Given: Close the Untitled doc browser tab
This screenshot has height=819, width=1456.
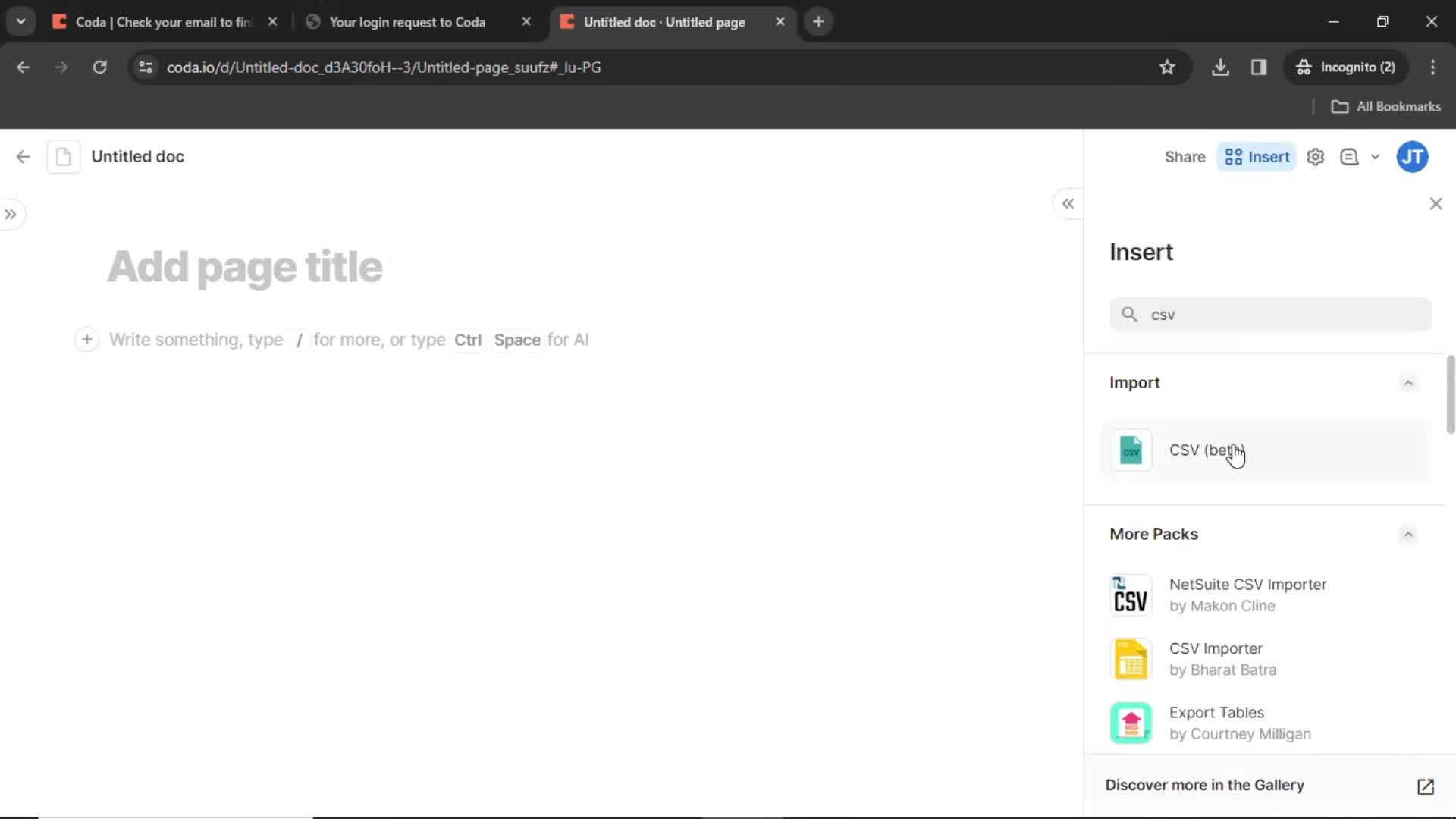Looking at the screenshot, I should pos(780,22).
